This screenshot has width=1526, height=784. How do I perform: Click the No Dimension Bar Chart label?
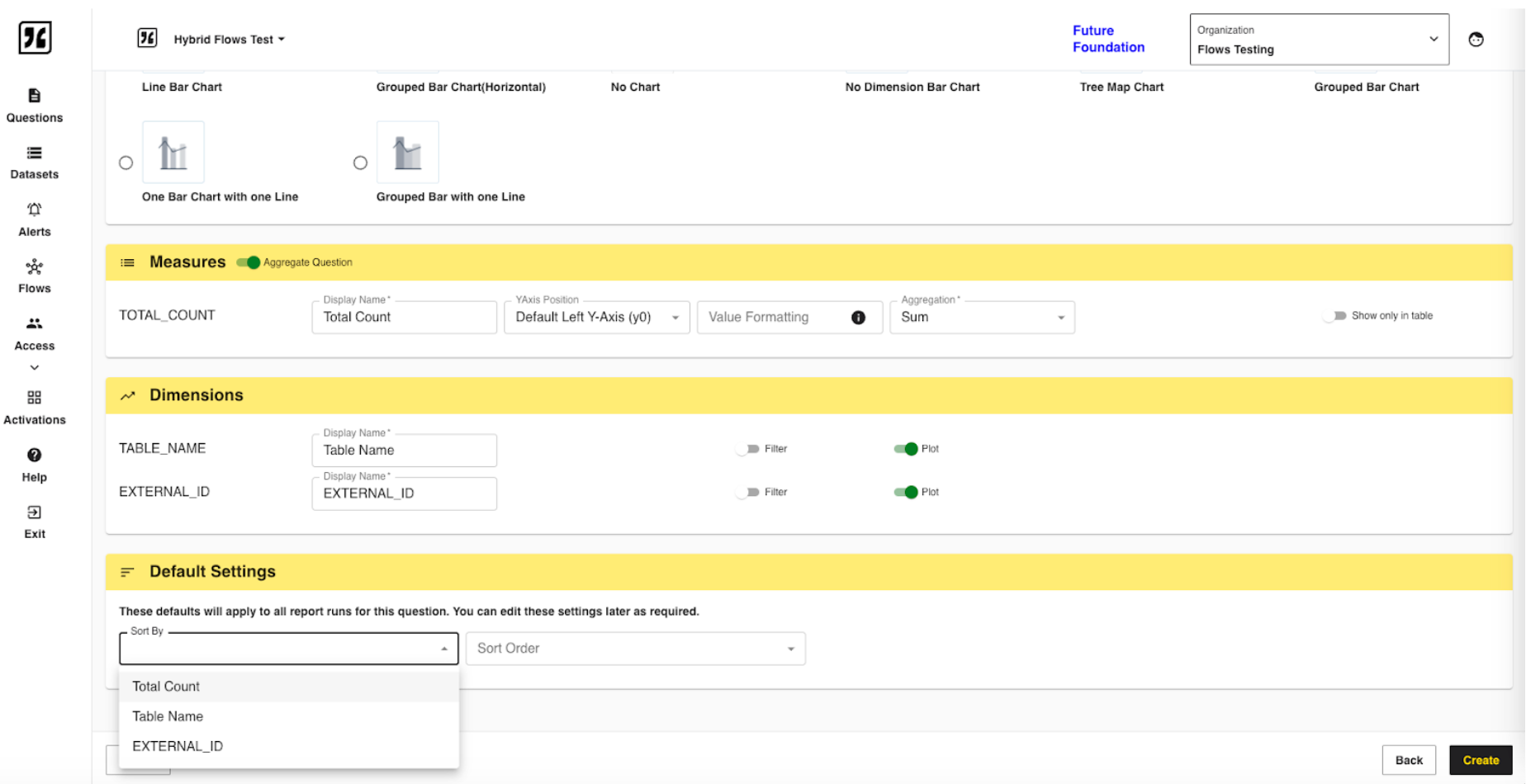point(912,87)
